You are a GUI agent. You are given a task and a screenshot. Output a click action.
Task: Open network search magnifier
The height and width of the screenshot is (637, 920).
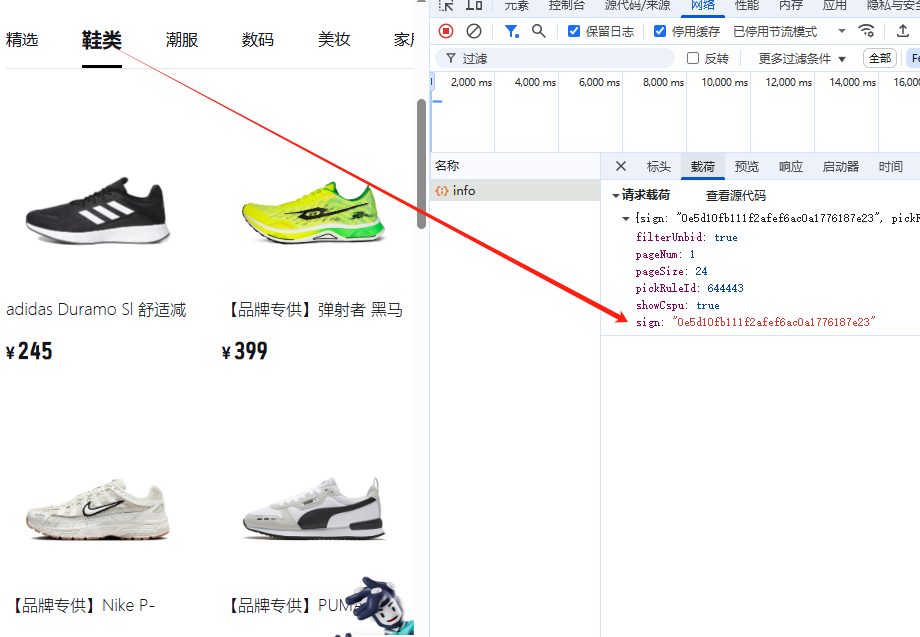coord(539,31)
